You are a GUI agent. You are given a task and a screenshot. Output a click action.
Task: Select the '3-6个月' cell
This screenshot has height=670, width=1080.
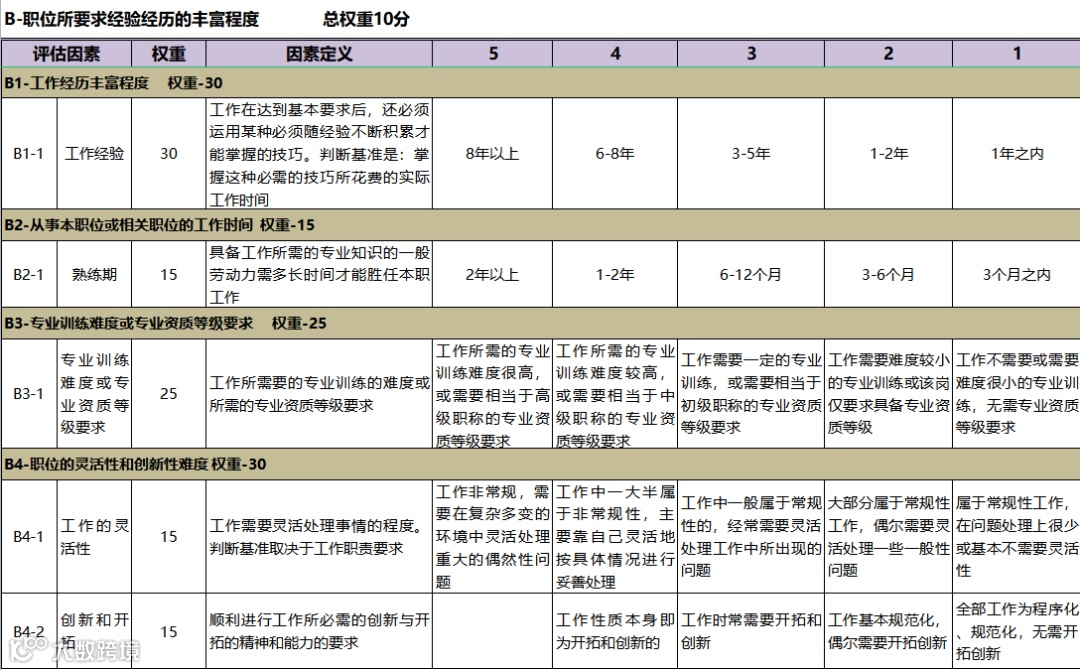tap(889, 274)
